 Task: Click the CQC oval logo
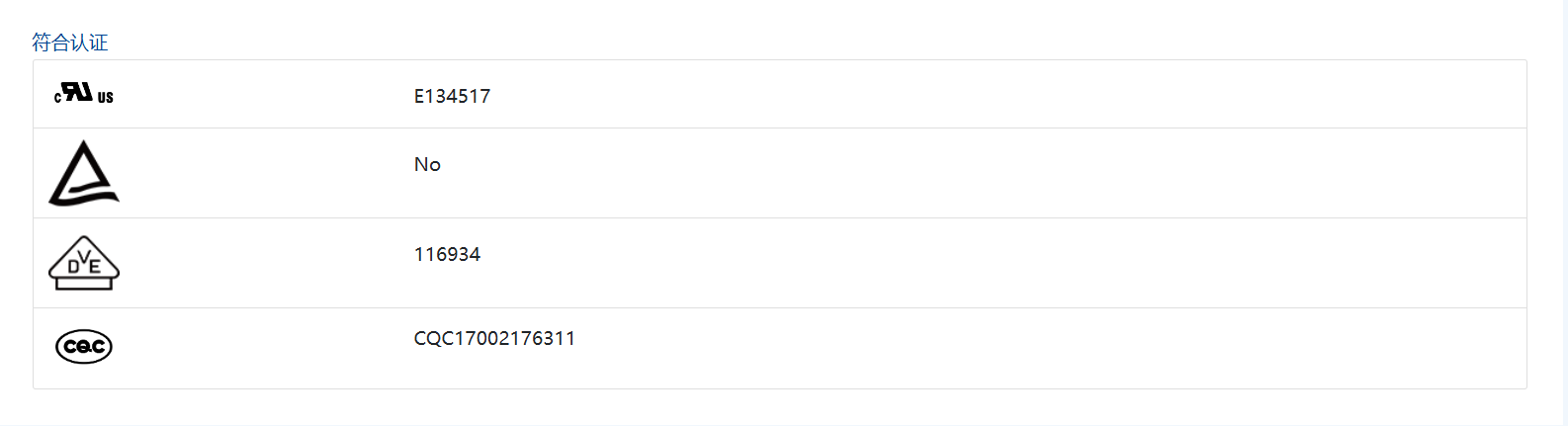(84, 346)
